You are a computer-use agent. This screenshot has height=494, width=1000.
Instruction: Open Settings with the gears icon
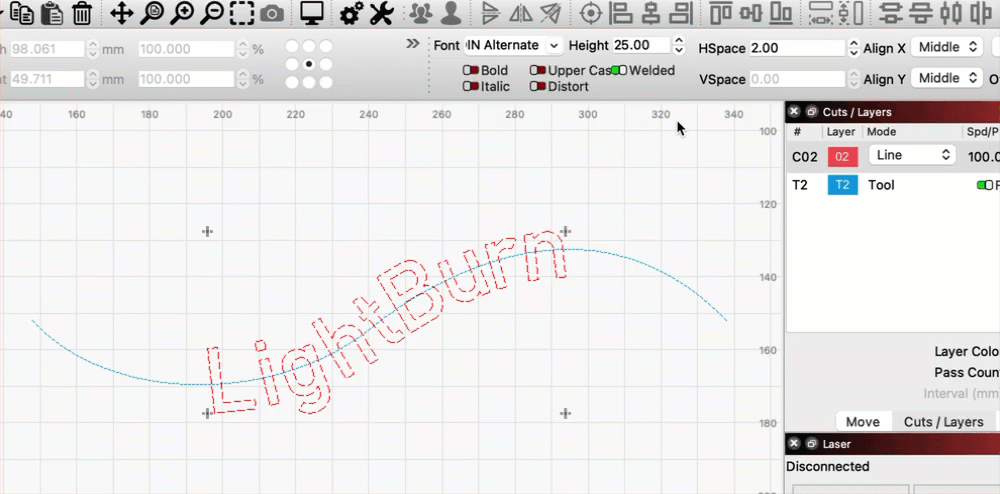point(351,14)
